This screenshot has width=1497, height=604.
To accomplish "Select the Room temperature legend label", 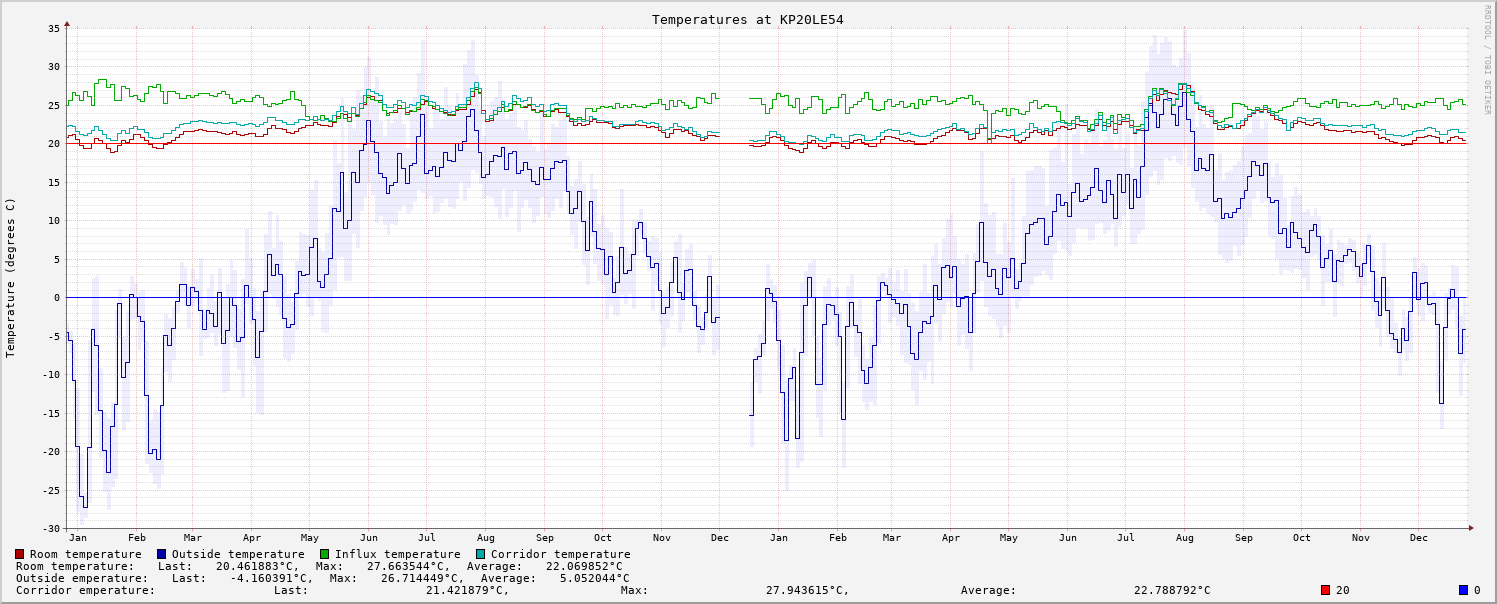I will pos(85,554).
